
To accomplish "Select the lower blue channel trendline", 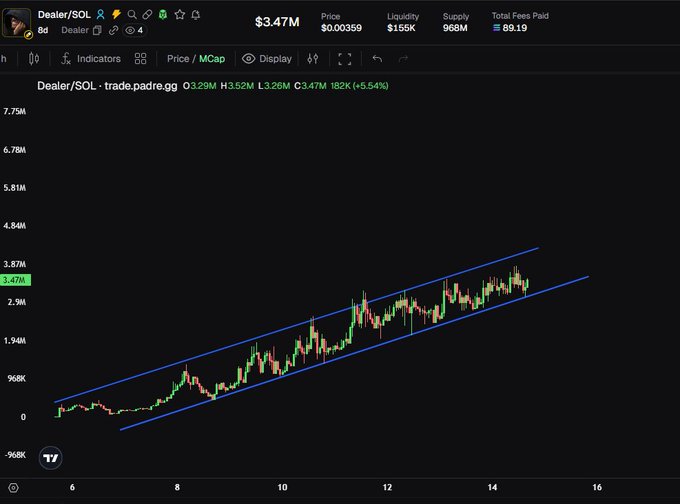I will (354, 353).
